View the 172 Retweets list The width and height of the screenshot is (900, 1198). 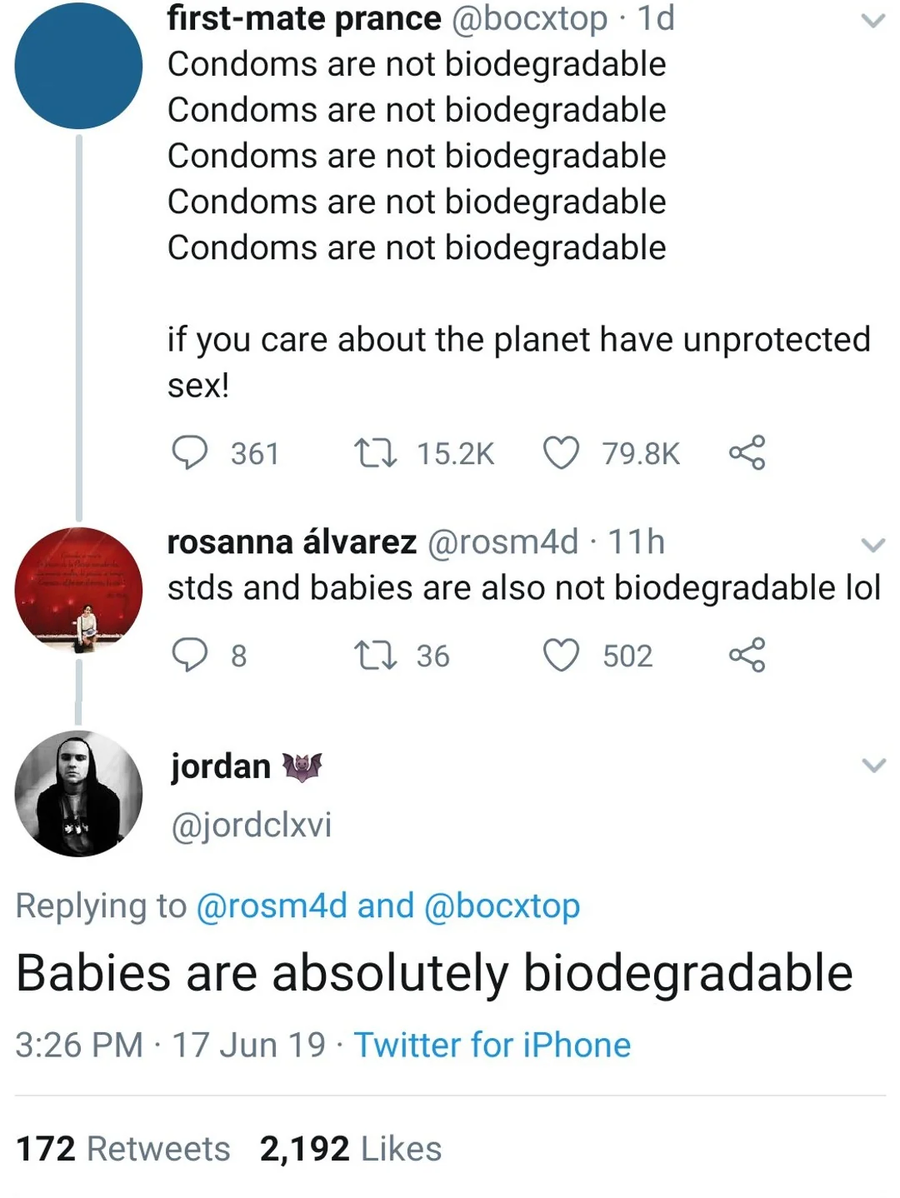tap(123, 1148)
